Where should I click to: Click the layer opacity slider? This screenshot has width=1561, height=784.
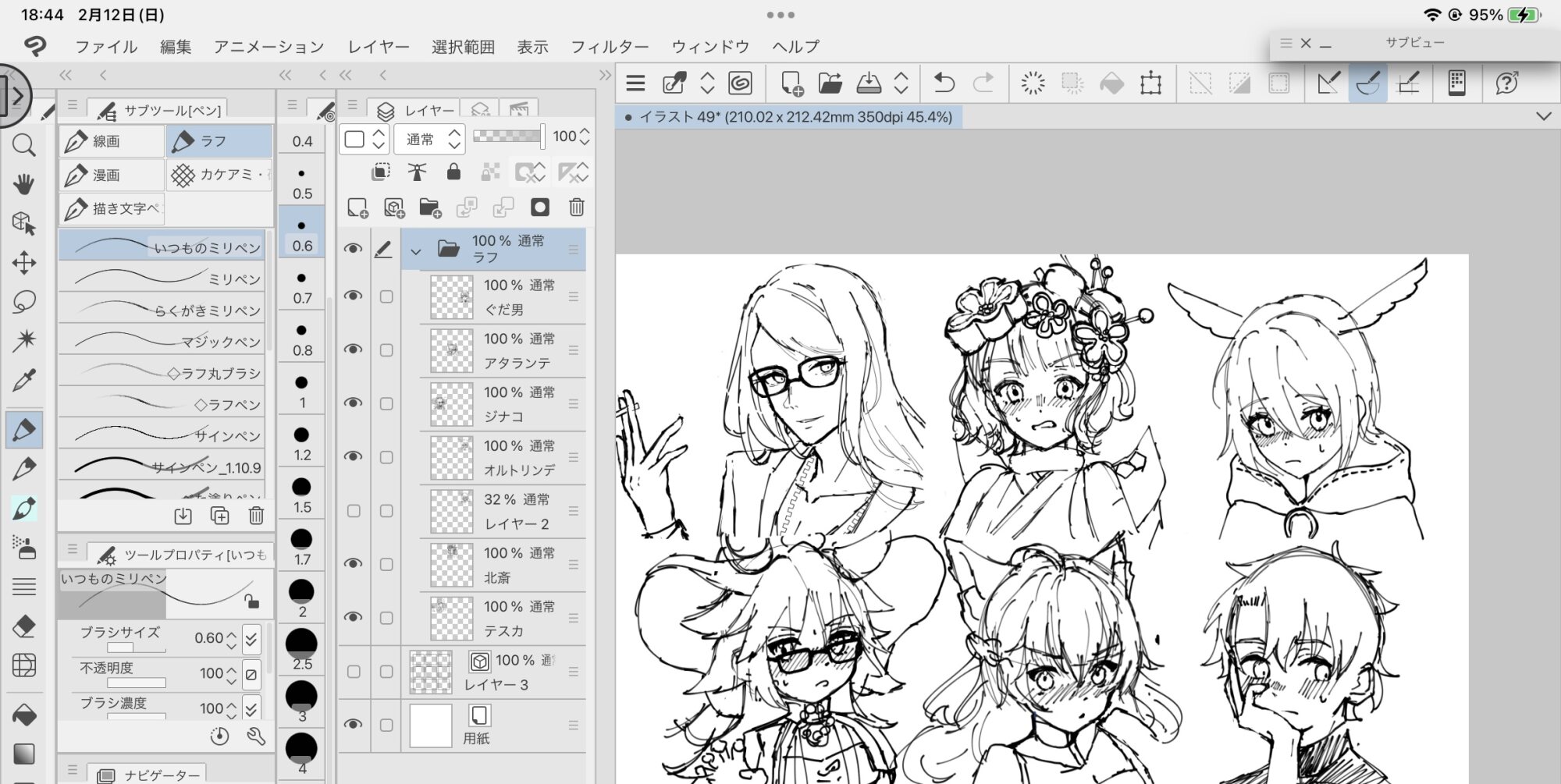pyautogui.click(x=507, y=137)
